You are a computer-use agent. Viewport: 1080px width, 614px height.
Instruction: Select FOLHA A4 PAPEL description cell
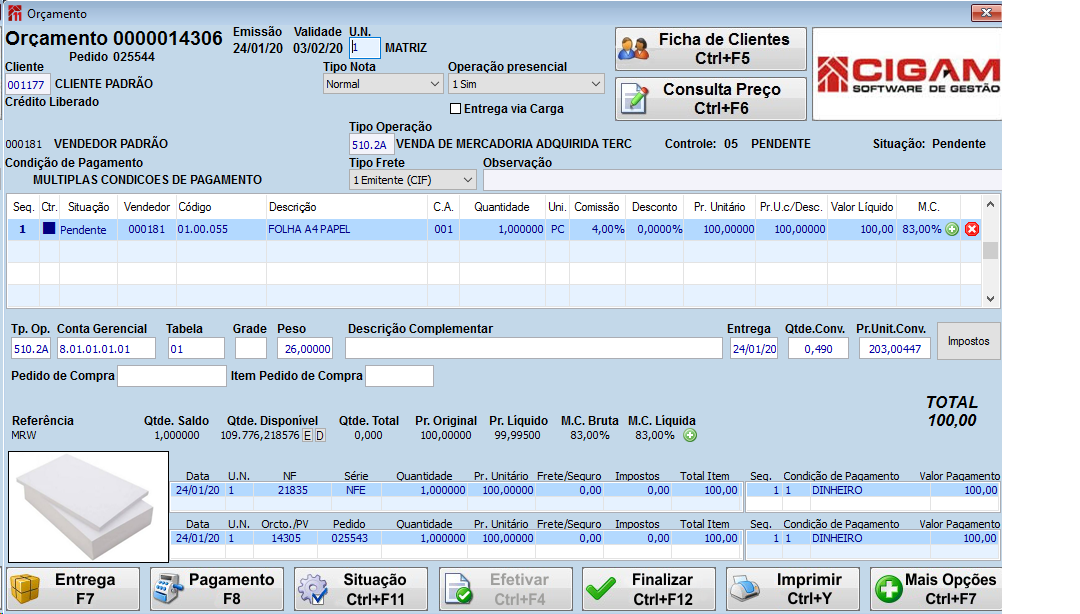point(346,229)
